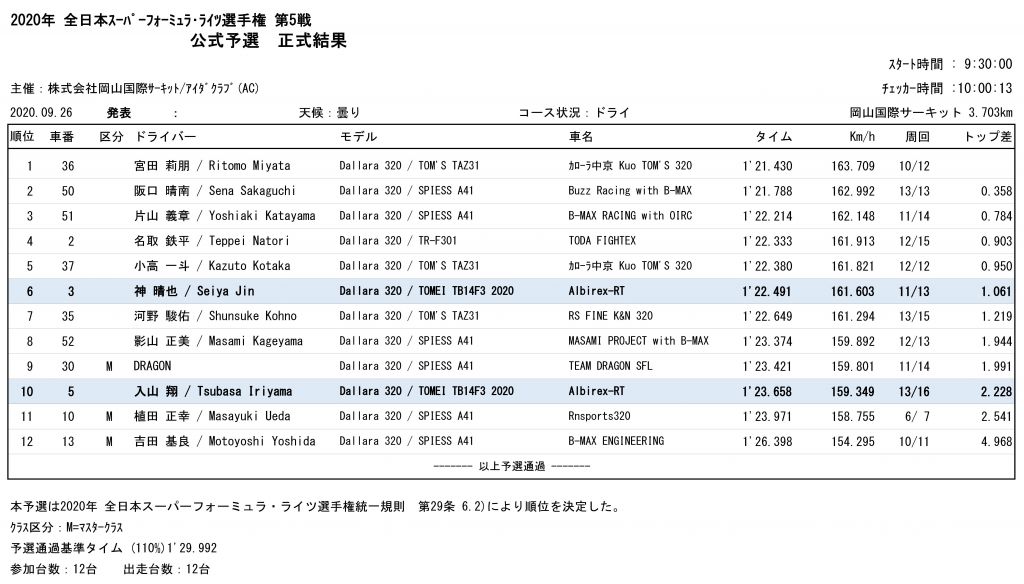Select highlighted driver Tsubasa Iriyama

point(213,391)
